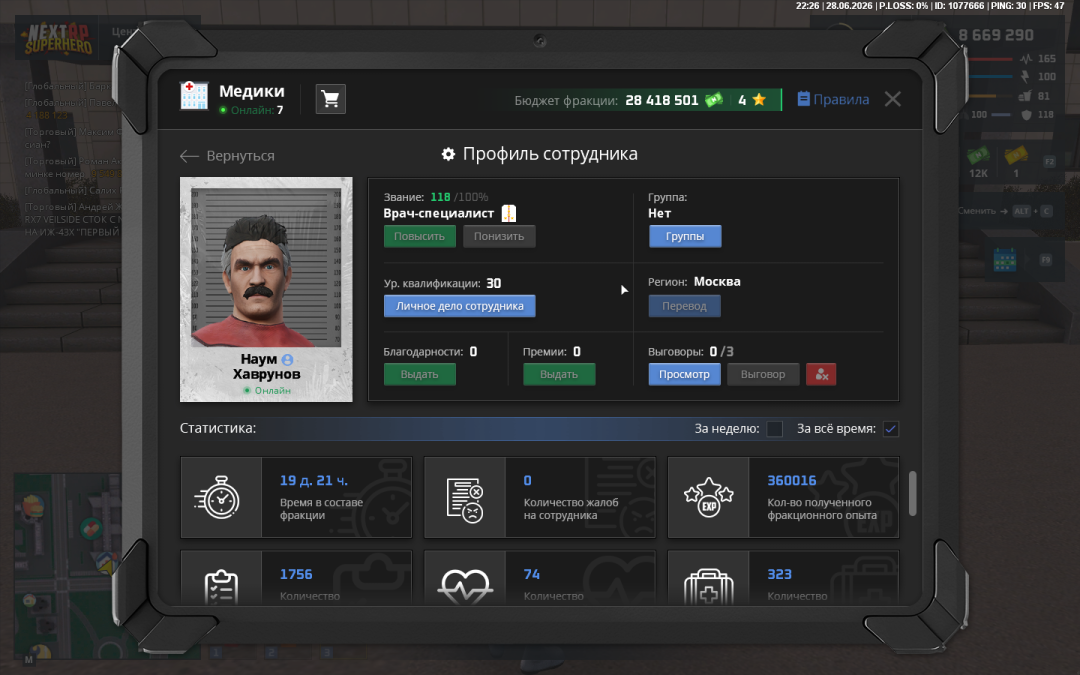The width and height of the screenshot is (1080, 675).
Task: Click the money balance 8 669 290 in HUD
Action: [x=996, y=35]
